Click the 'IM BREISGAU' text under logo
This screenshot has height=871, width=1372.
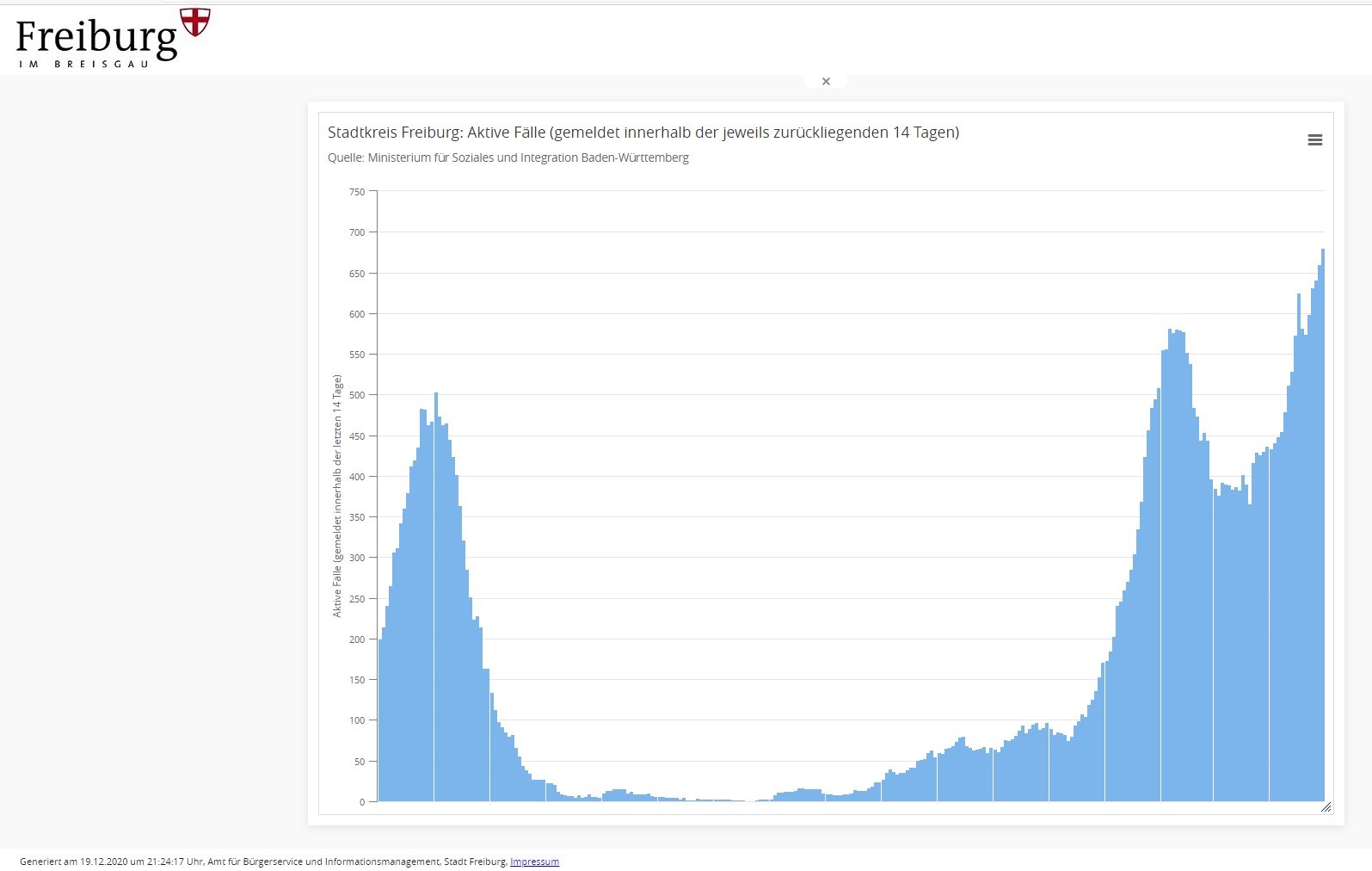(83, 64)
